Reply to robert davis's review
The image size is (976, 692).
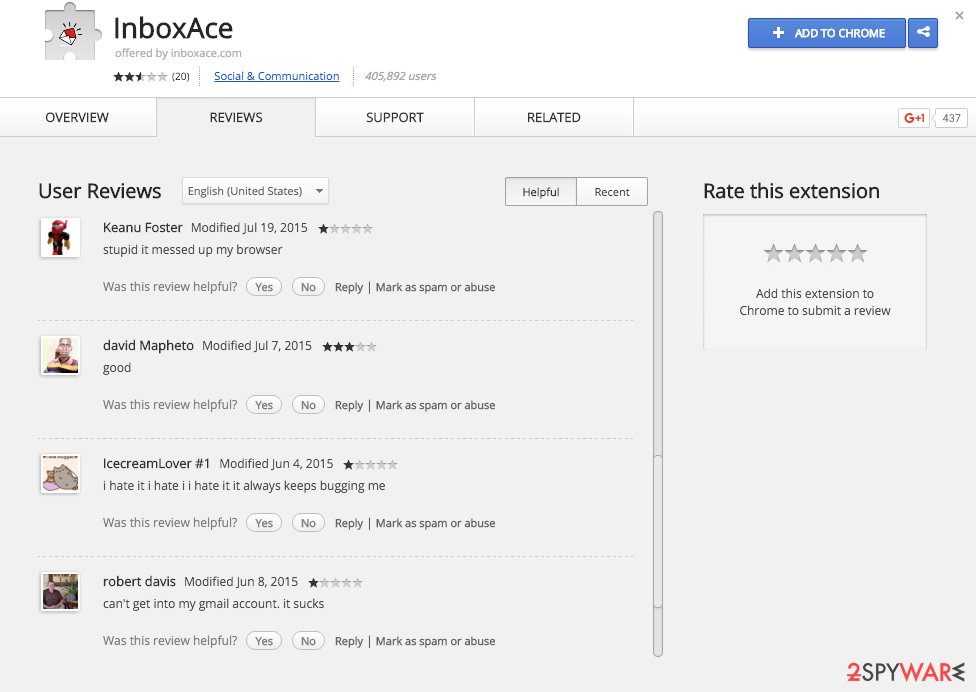click(349, 641)
